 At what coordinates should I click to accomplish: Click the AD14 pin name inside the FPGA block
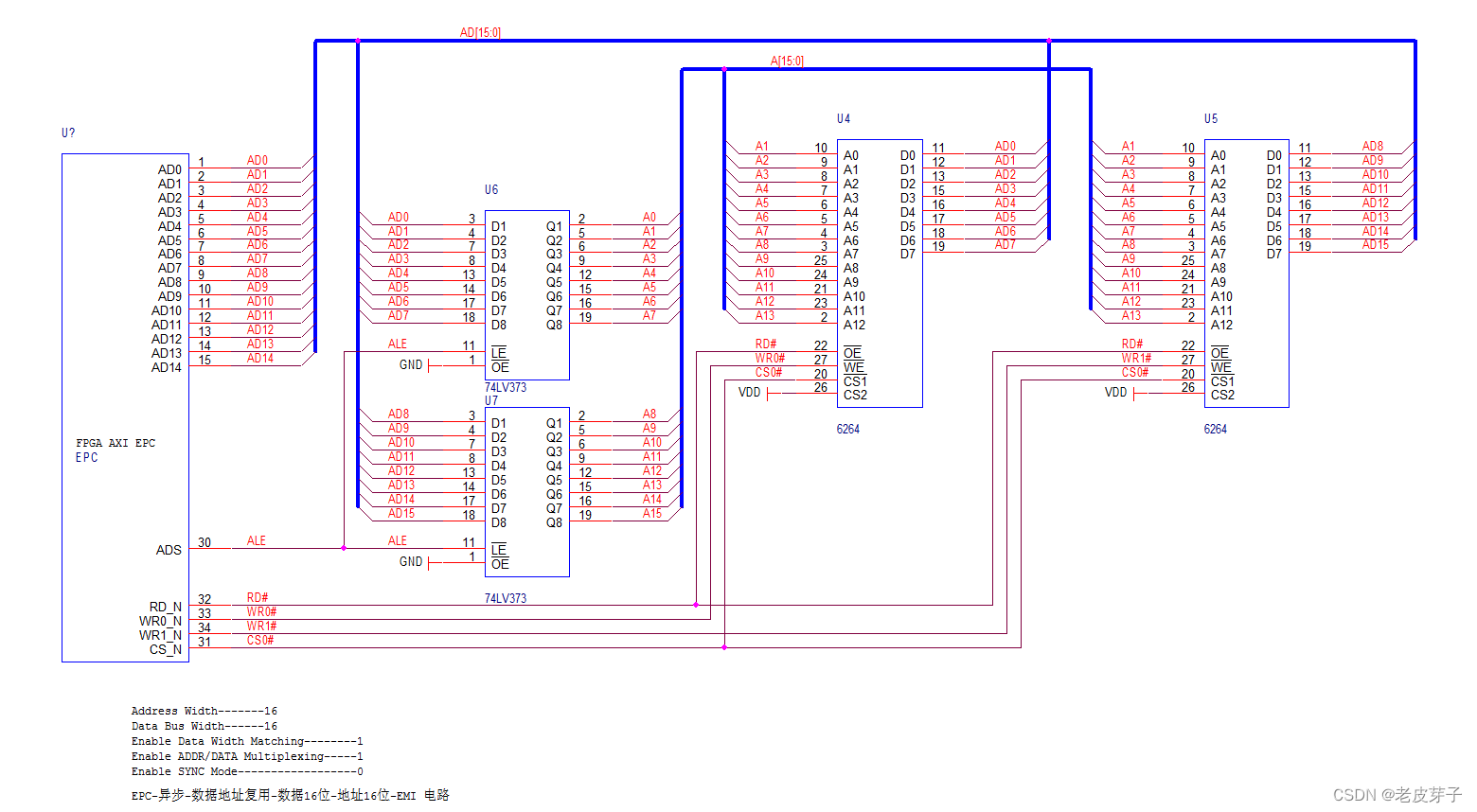tap(167, 367)
